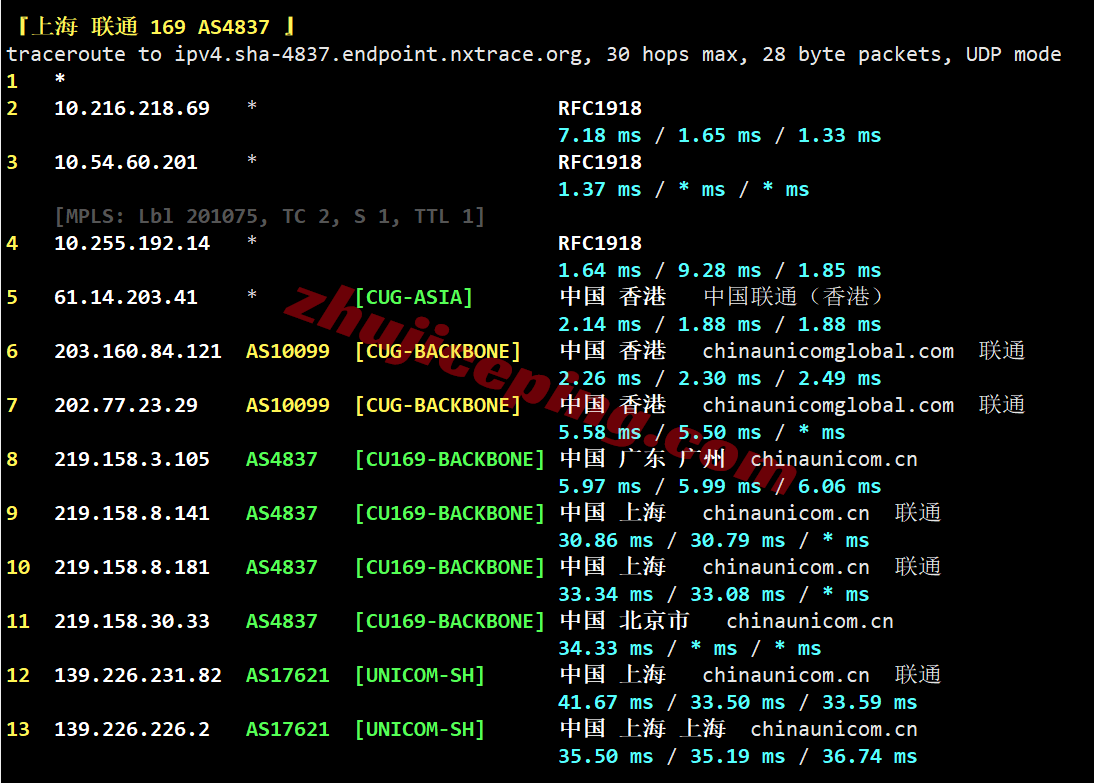
Task: Click latency value 41.67 ms
Action: (x=606, y=702)
